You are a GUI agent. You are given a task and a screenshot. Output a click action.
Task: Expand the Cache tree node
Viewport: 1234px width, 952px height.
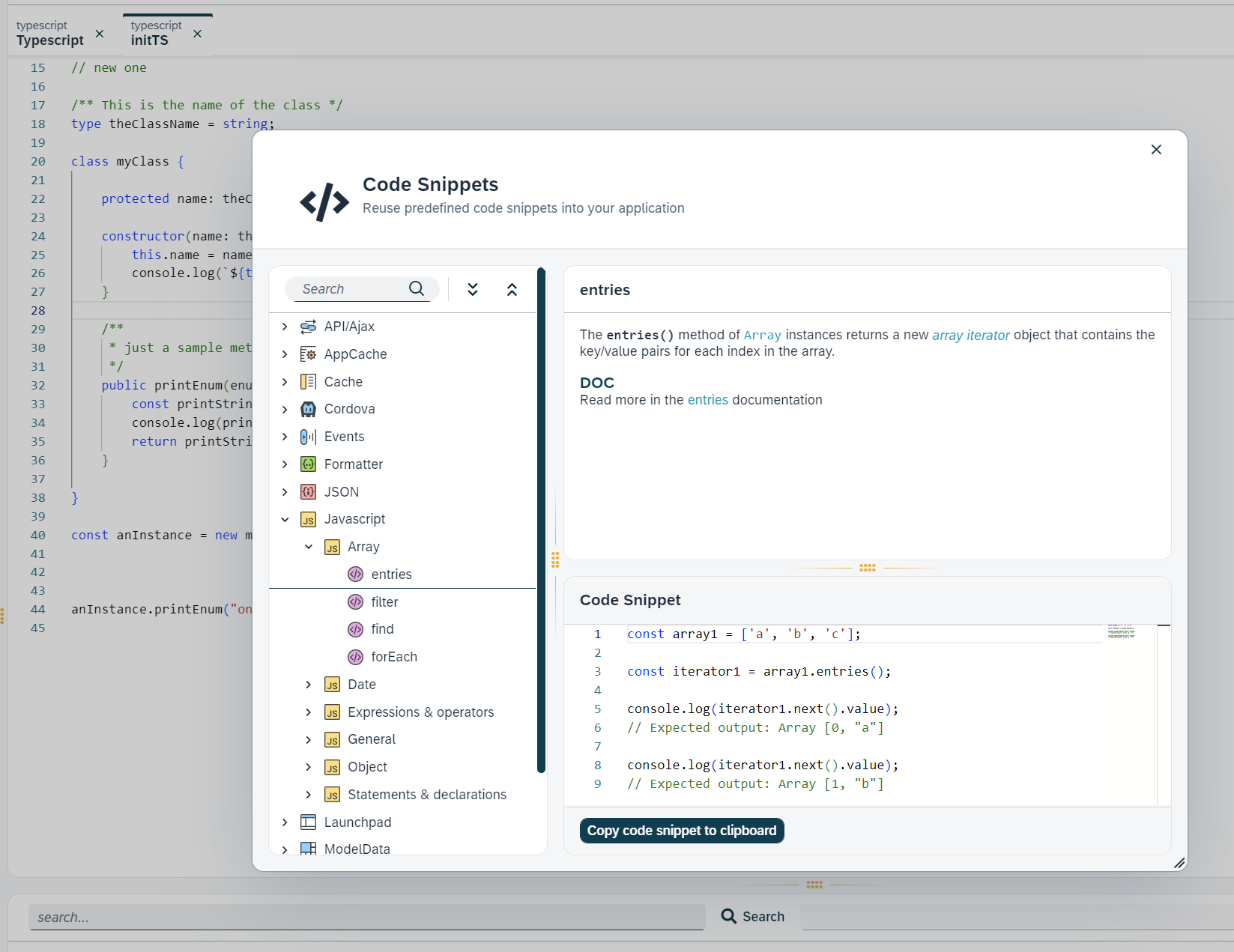coord(285,382)
